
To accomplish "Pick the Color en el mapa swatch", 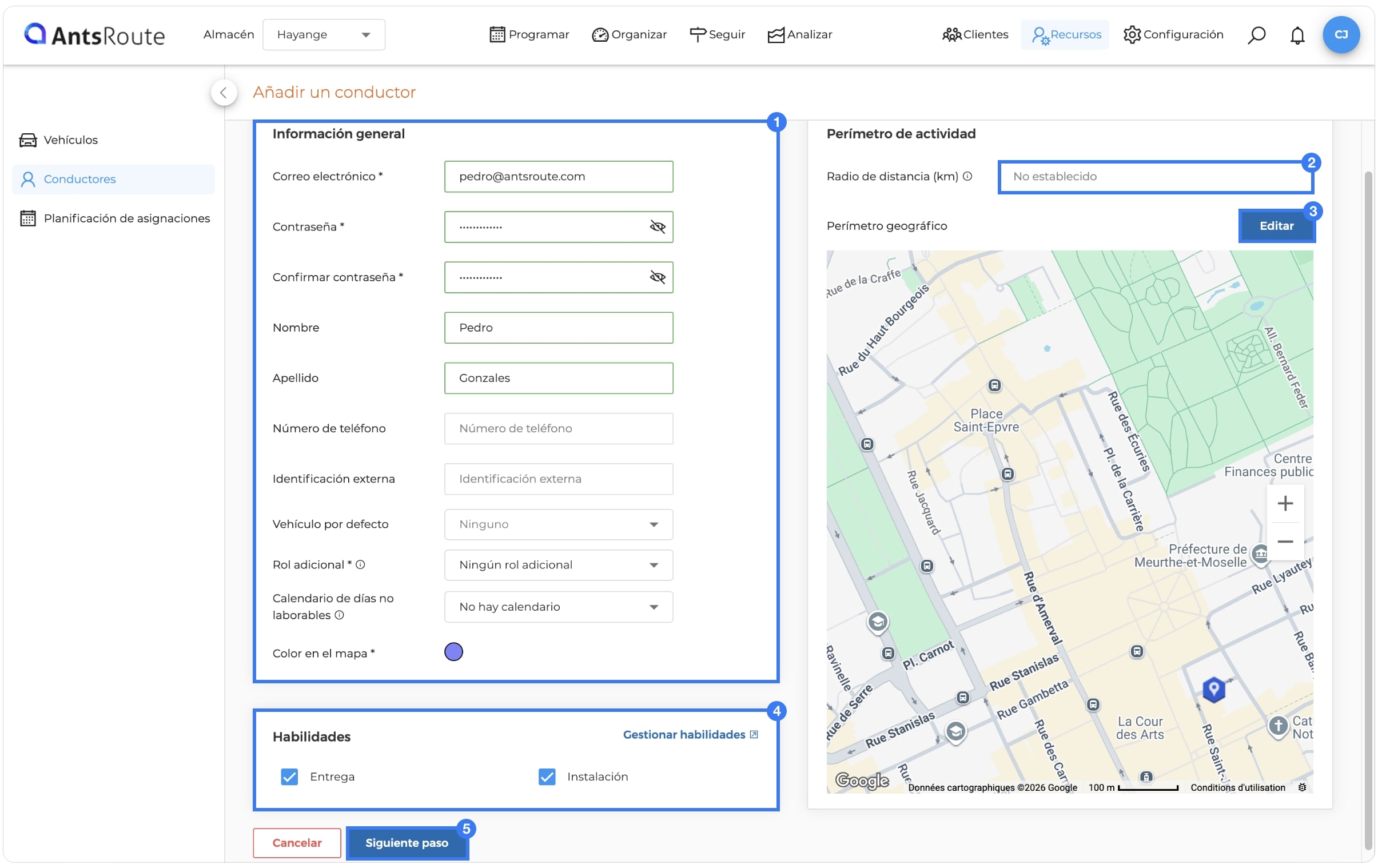I will click(x=454, y=652).
